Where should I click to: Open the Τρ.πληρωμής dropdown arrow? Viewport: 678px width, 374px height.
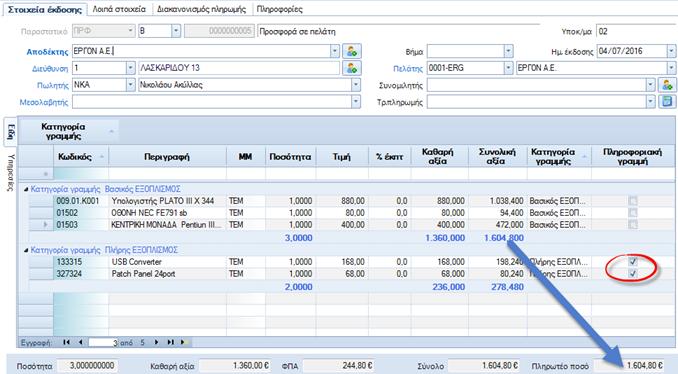651,102
